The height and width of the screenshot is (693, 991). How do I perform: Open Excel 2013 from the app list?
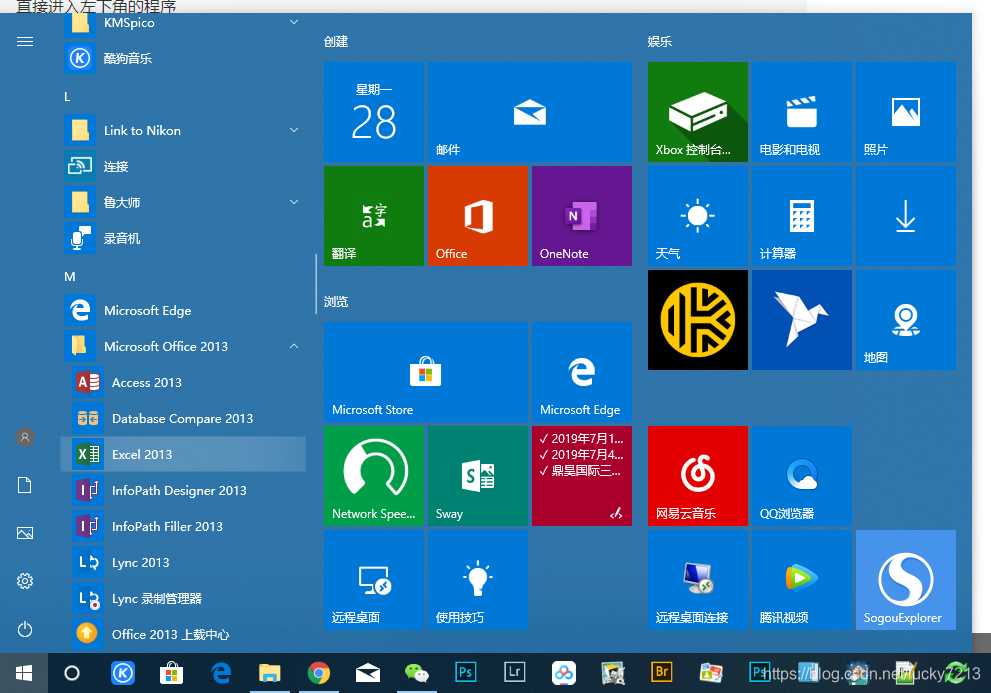tap(183, 454)
